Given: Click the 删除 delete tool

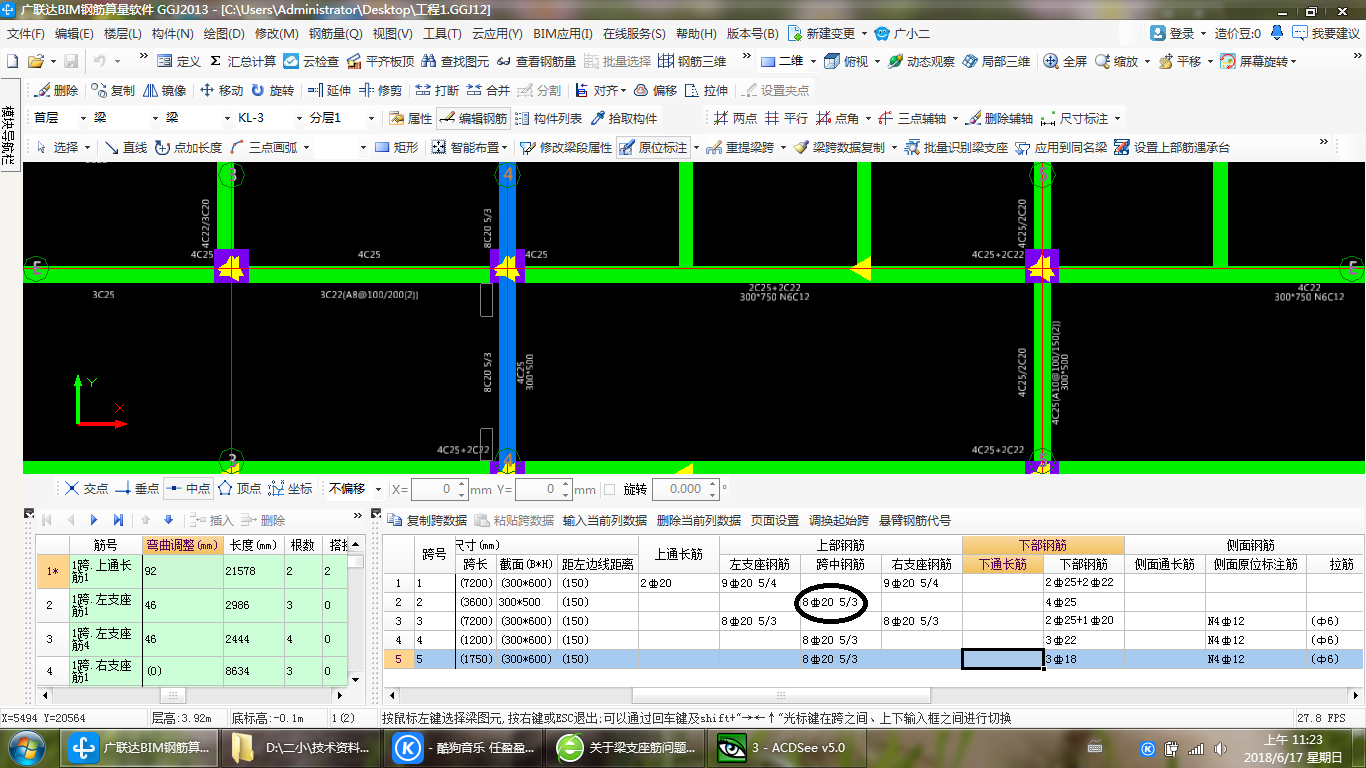Looking at the screenshot, I should pos(56,90).
